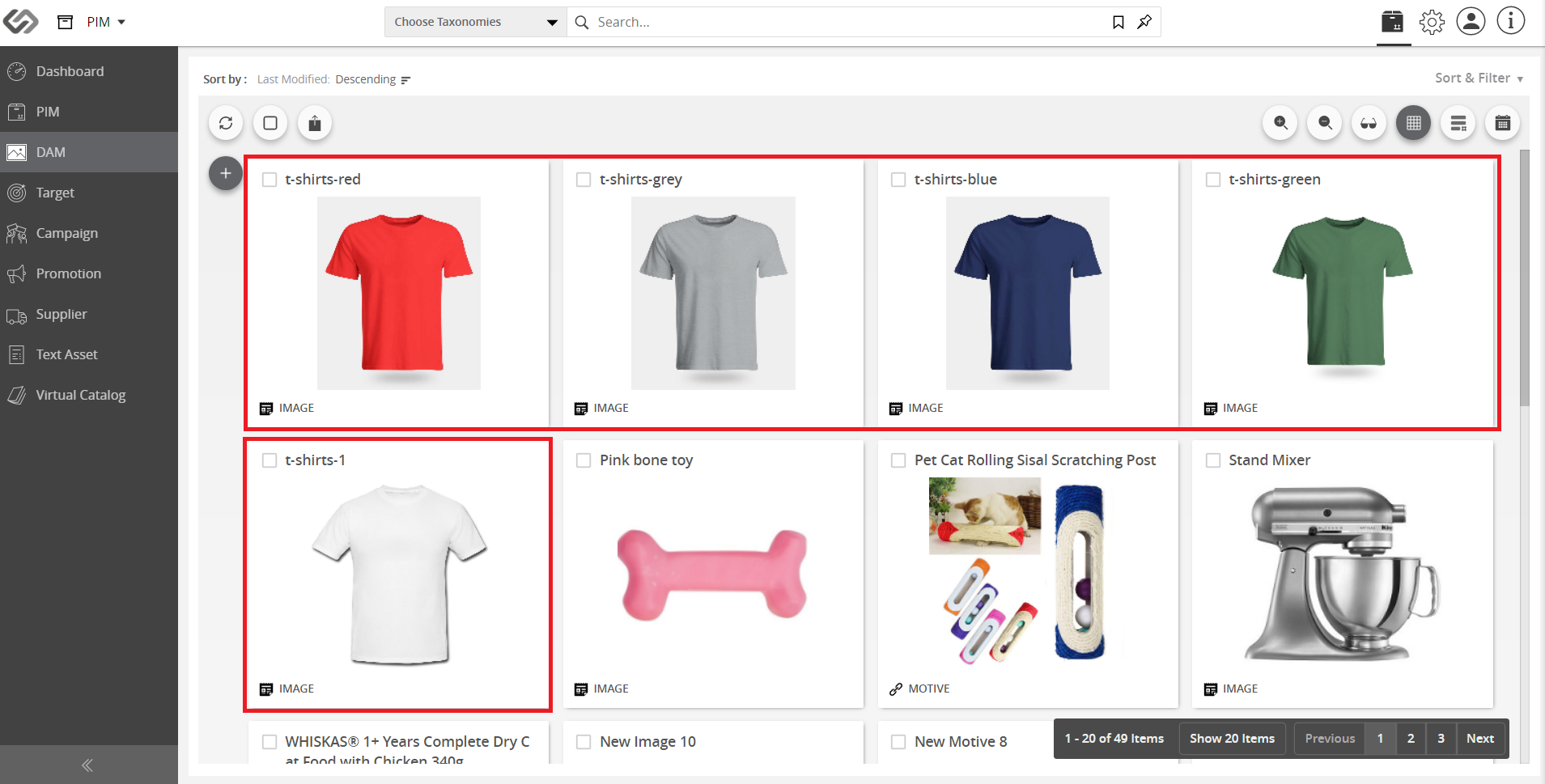Click the share/export icon
This screenshot has width=1545, height=784.
(x=315, y=123)
